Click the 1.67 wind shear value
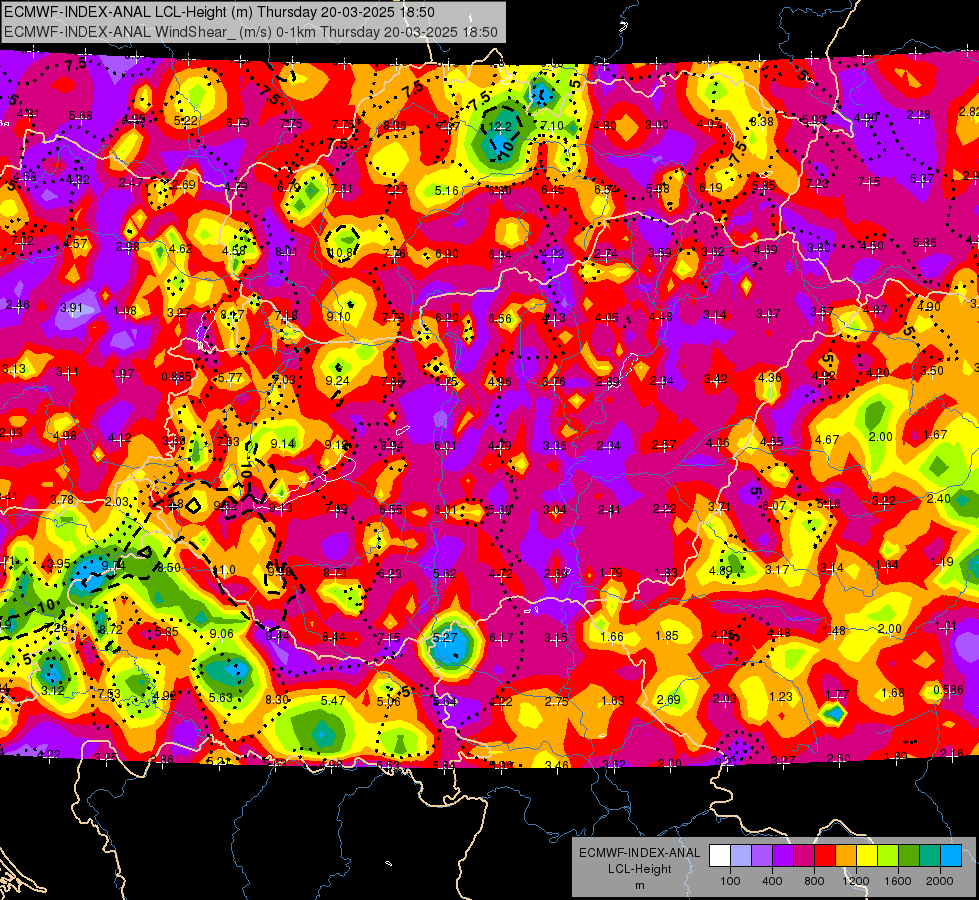 (x=935, y=434)
